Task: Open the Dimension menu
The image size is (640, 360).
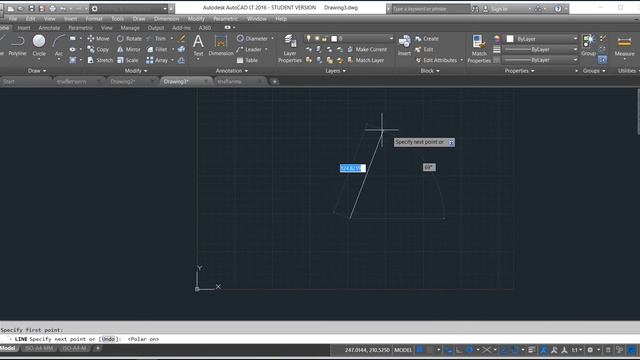Action: point(166,19)
